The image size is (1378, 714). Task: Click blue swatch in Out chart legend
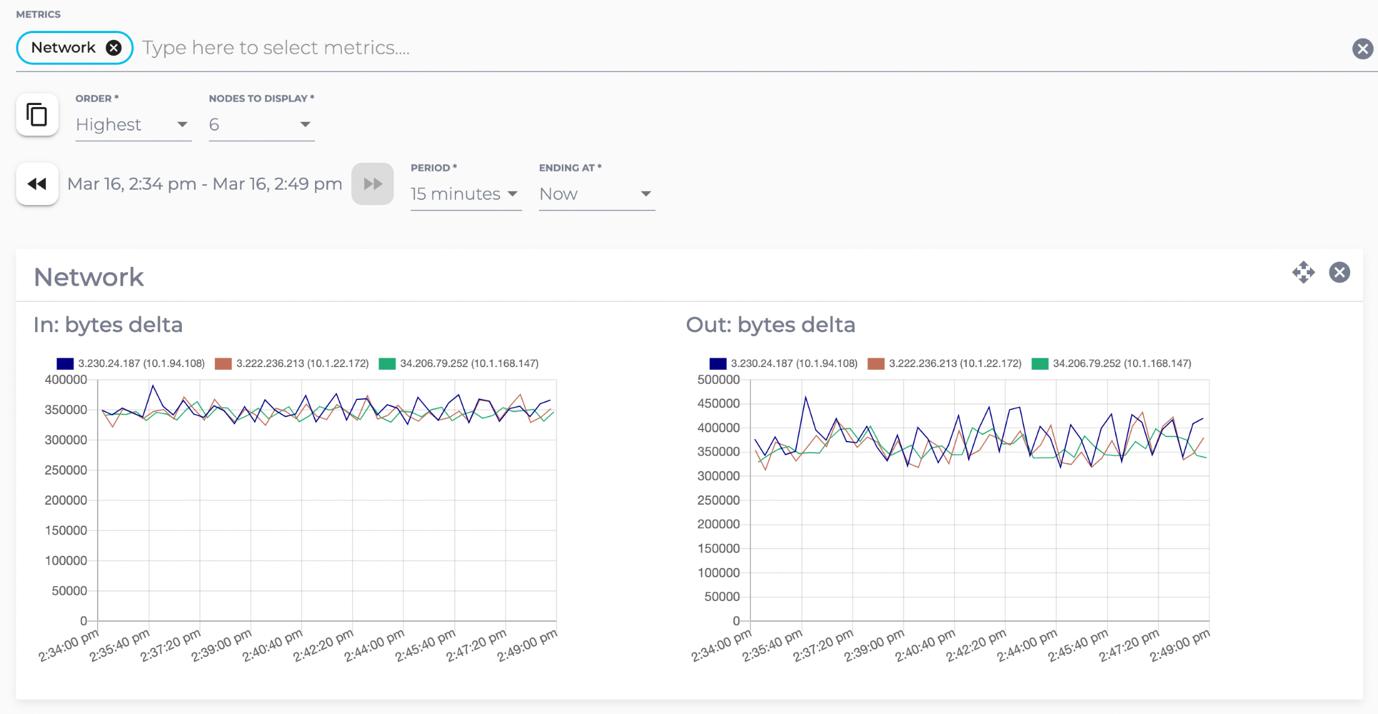(x=718, y=364)
